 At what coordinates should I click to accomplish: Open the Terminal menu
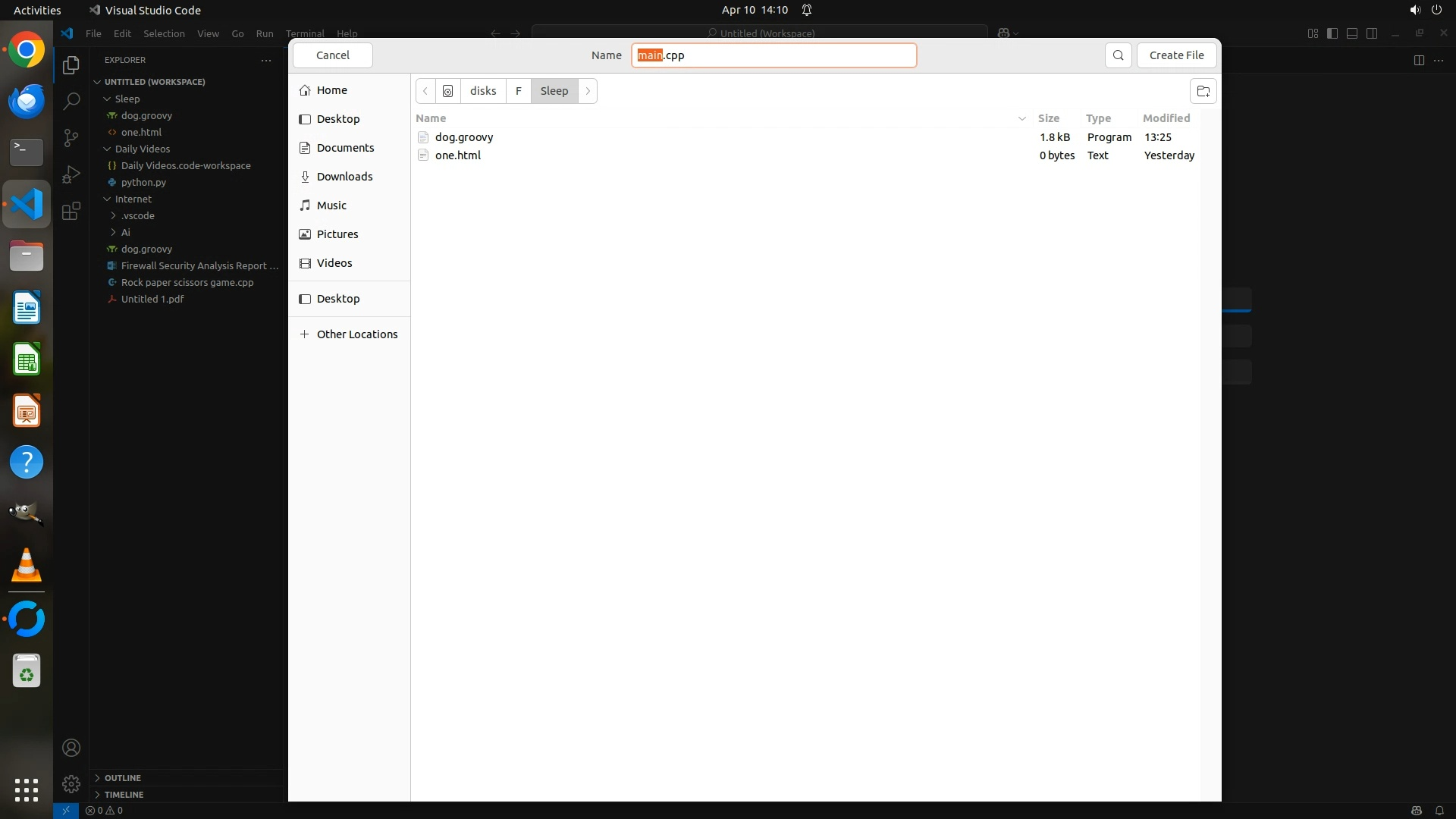click(x=305, y=33)
